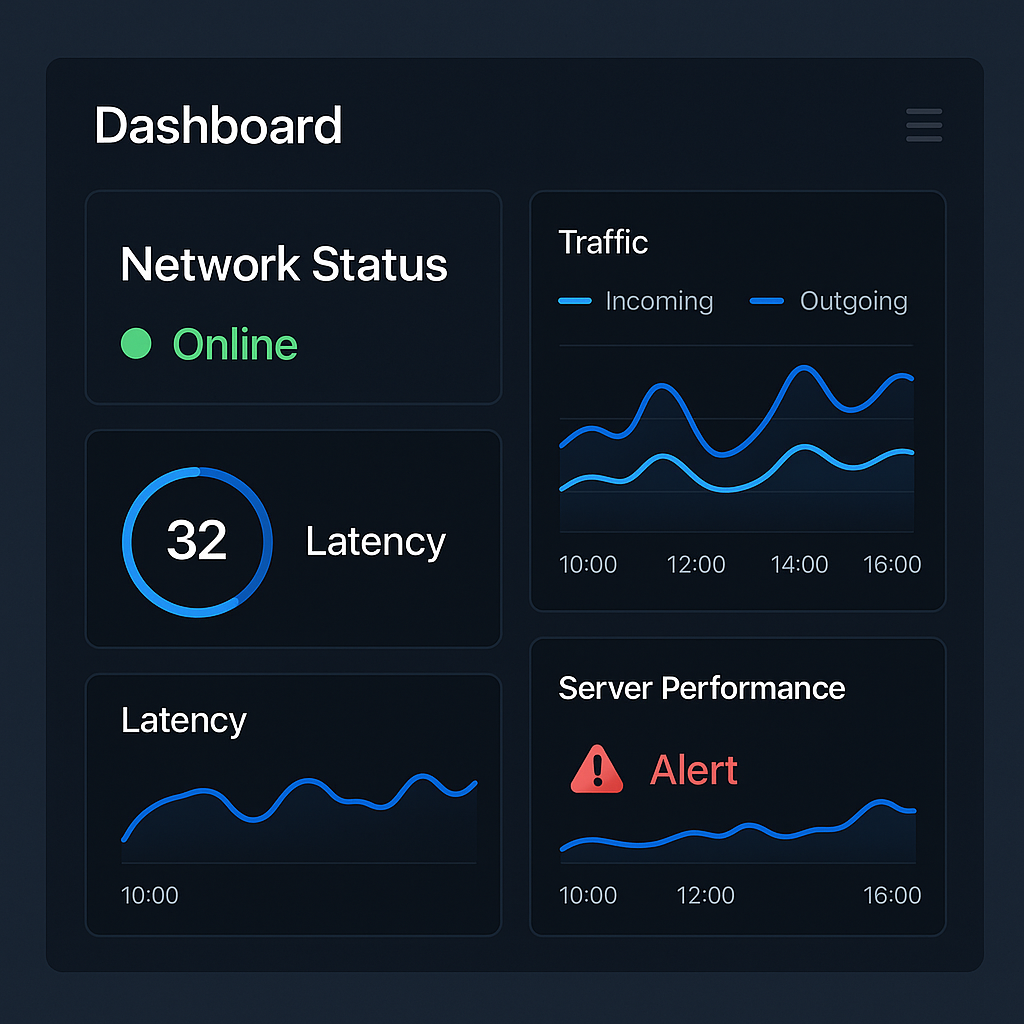
Task: Click the red Alert text
Action: click(x=694, y=770)
